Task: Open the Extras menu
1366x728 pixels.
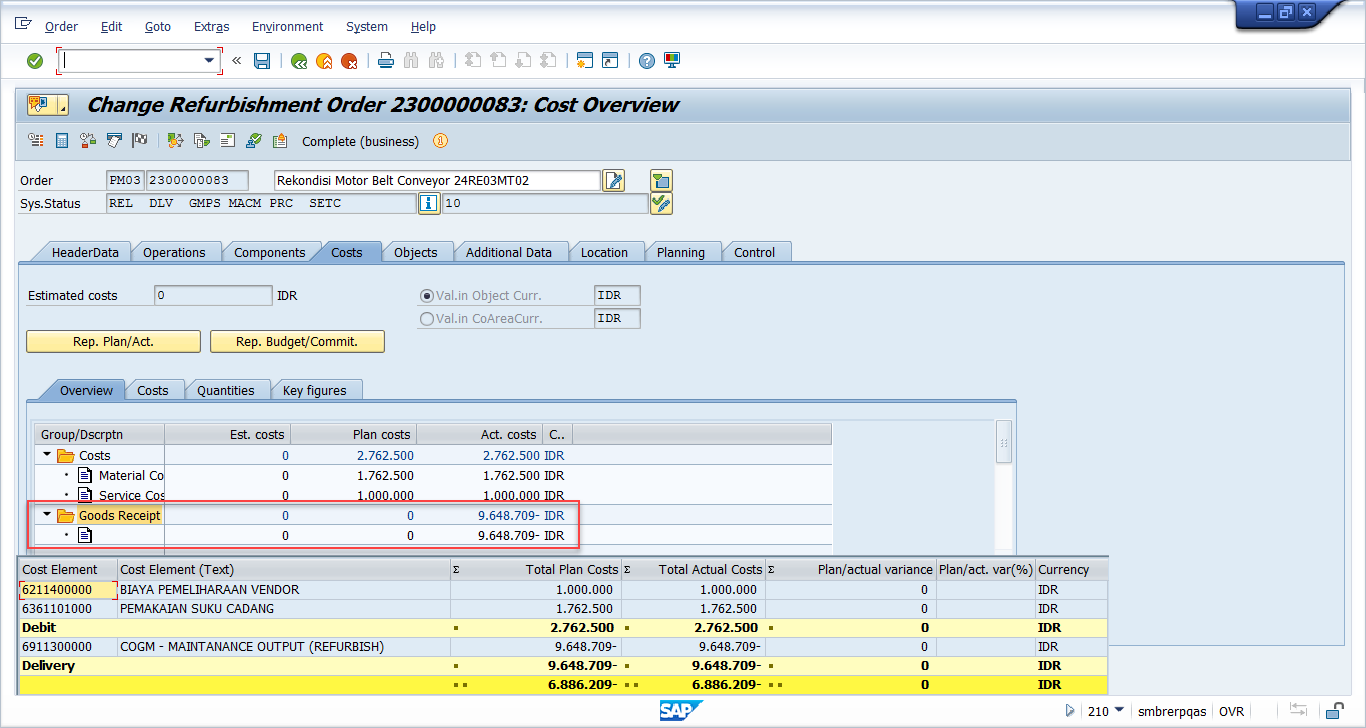Action: tap(211, 27)
